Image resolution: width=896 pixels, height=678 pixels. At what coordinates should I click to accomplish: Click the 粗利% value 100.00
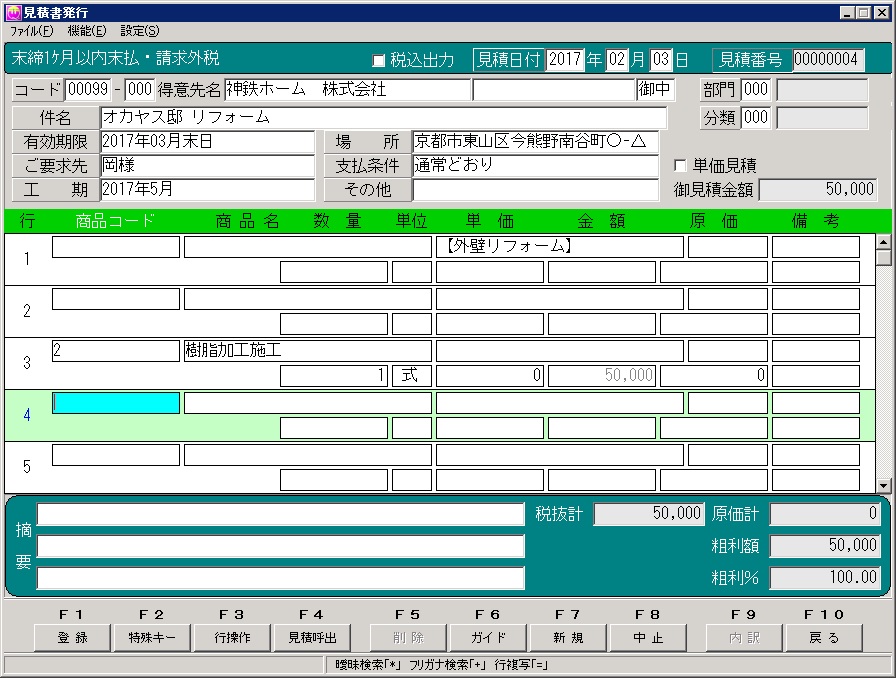825,577
